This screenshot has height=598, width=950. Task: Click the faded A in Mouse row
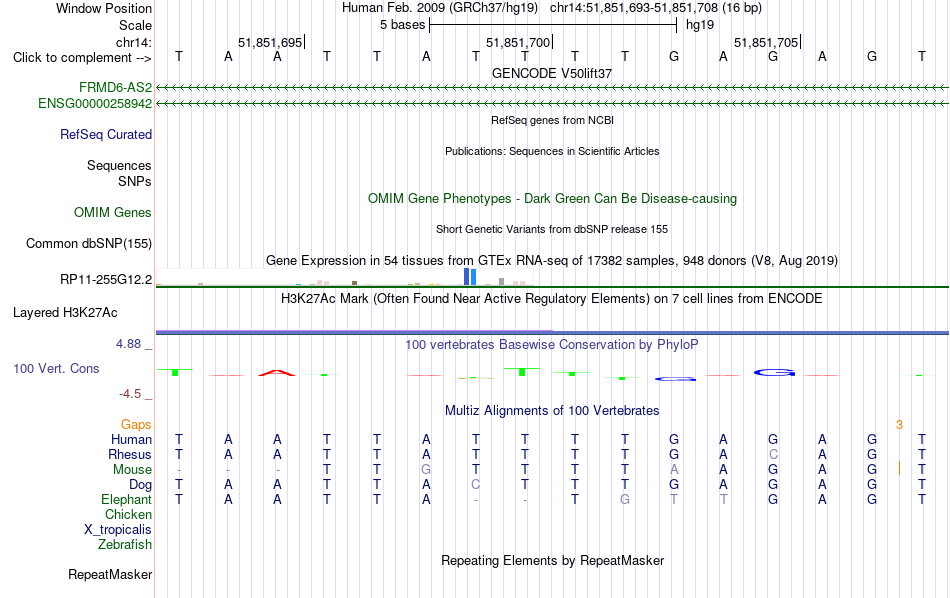coord(674,470)
